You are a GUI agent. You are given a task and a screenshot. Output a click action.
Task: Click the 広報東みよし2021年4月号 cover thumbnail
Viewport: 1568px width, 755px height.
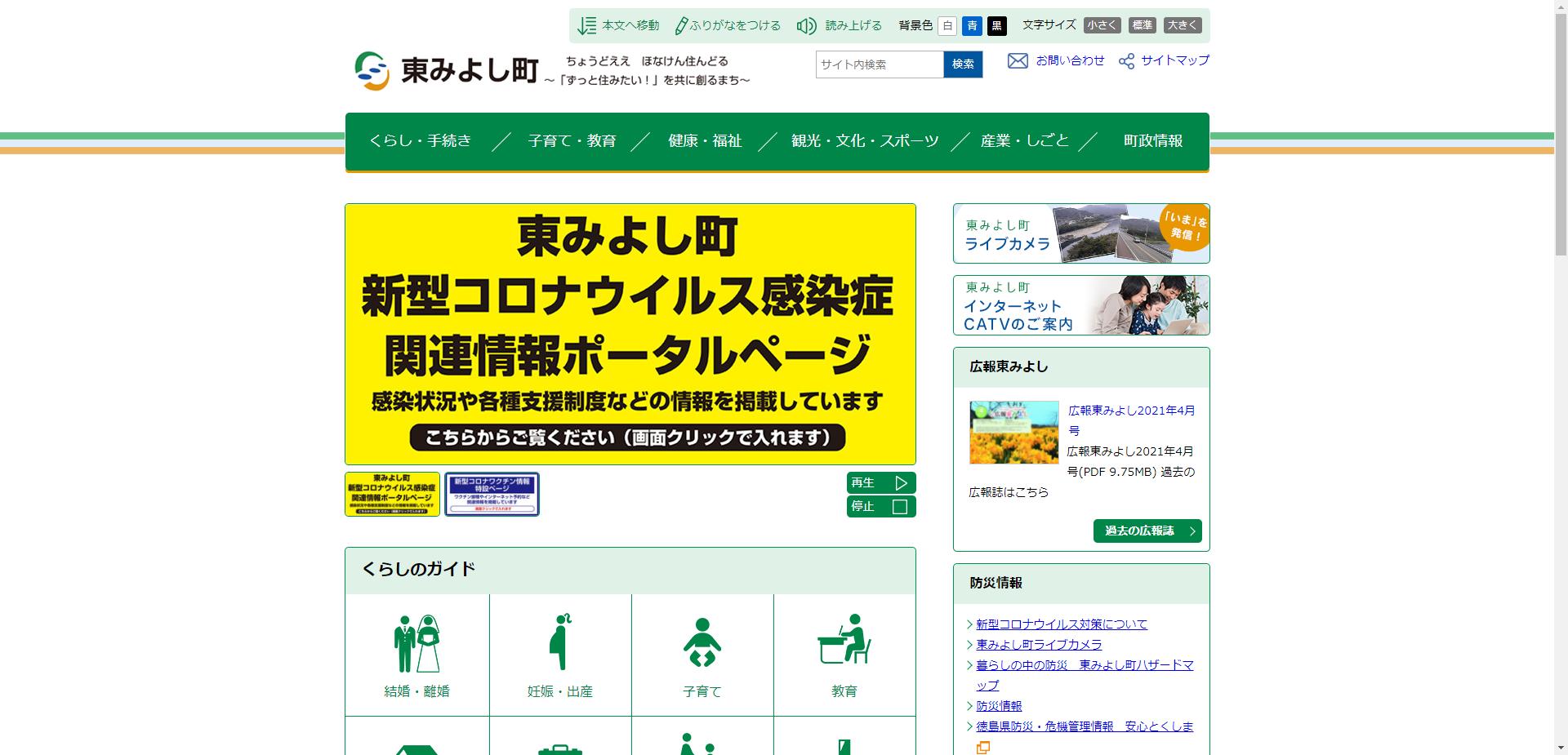coord(1013,433)
